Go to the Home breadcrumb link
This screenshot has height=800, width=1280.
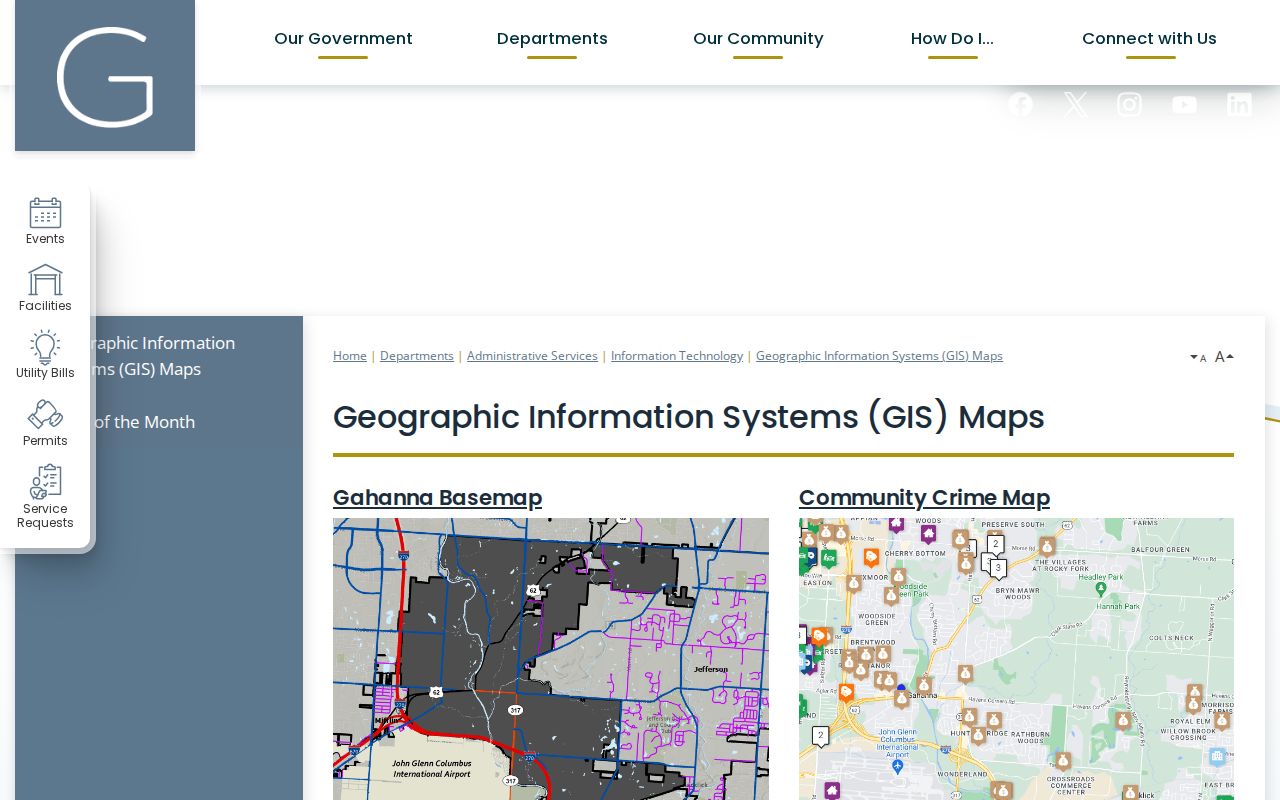pyautogui.click(x=350, y=356)
